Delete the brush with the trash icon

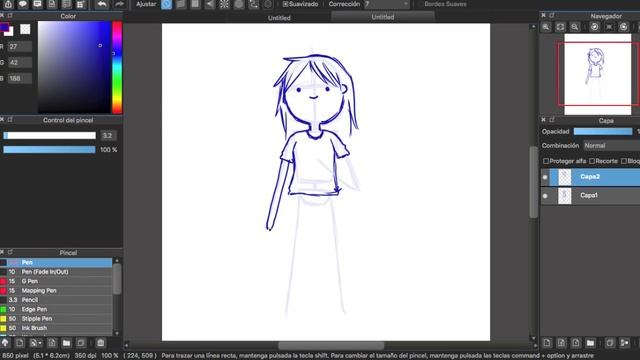pos(100,343)
